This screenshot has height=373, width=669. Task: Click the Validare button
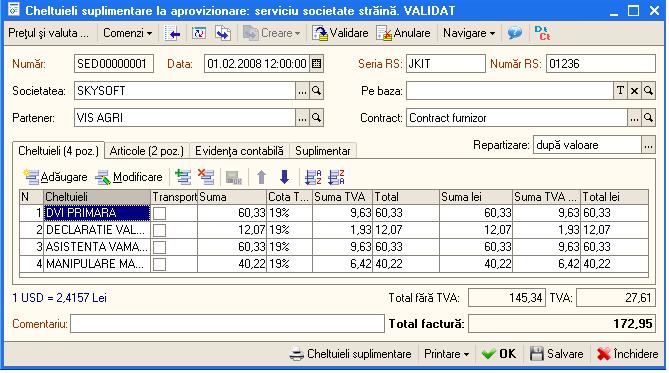[x=340, y=33]
